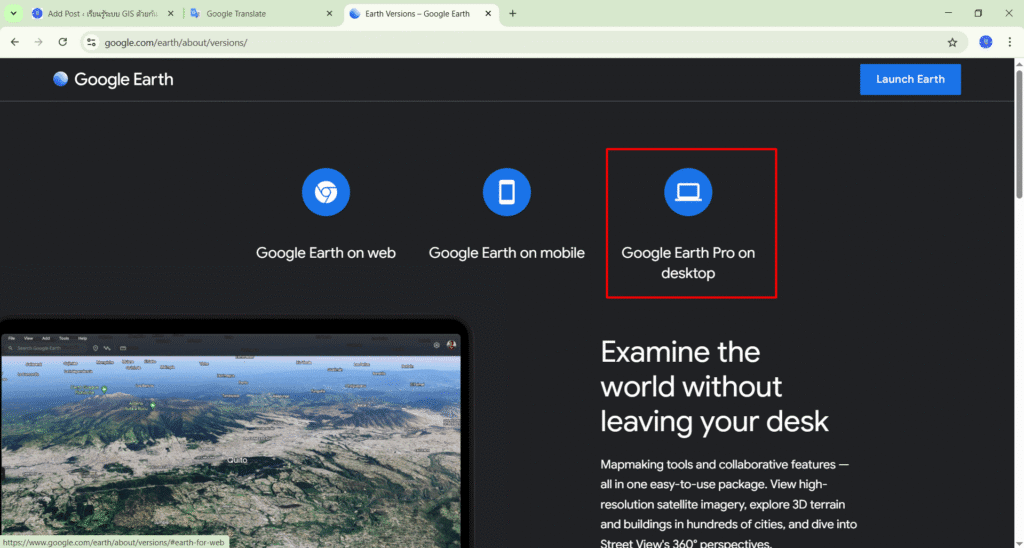Click the Google Earth Pro desktop laptop icon
Image resolution: width=1024 pixels, height=548 pixels.
coord(688,192)
